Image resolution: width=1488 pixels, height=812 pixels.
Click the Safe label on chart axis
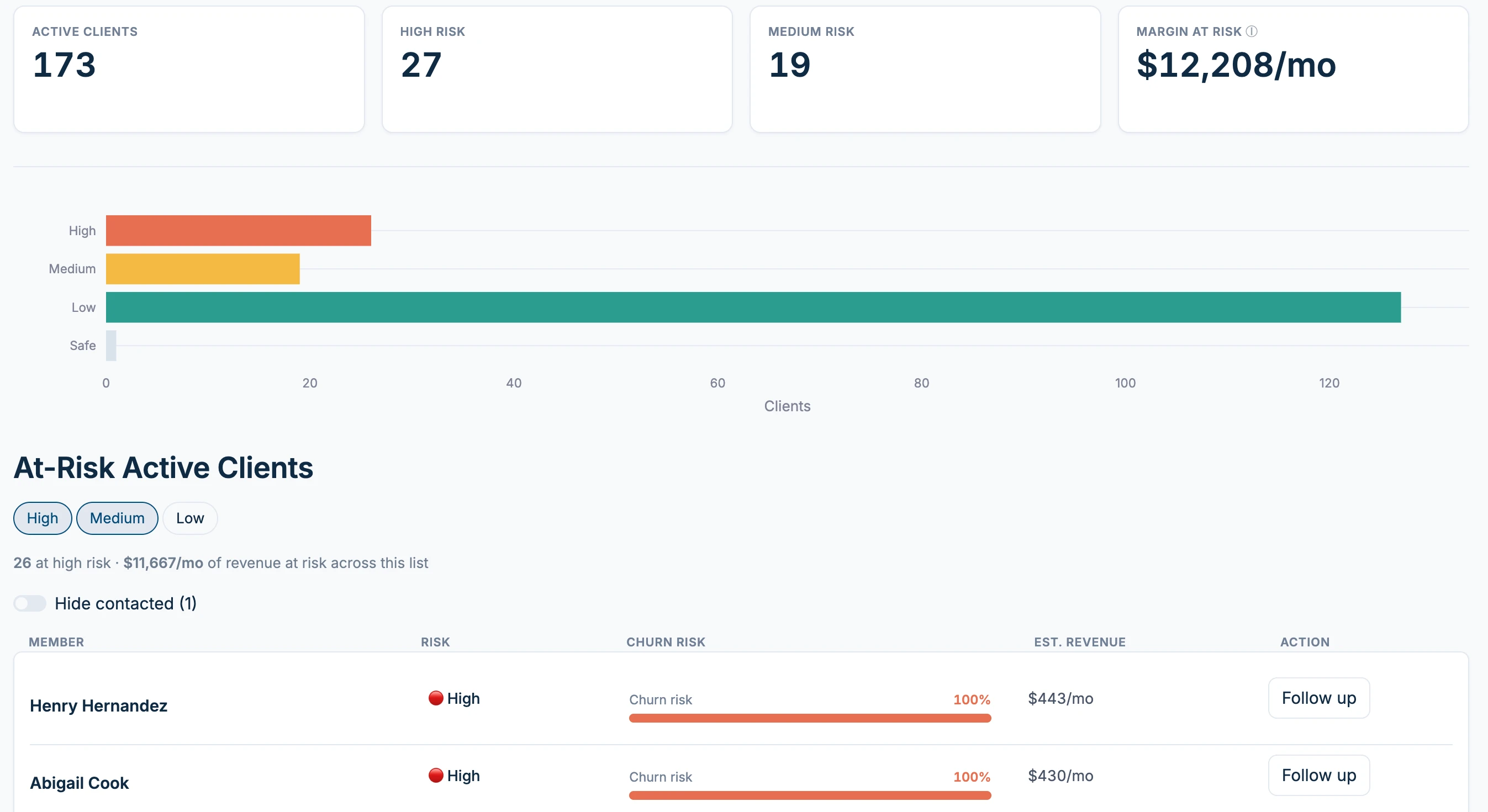[x=83, y=345]
